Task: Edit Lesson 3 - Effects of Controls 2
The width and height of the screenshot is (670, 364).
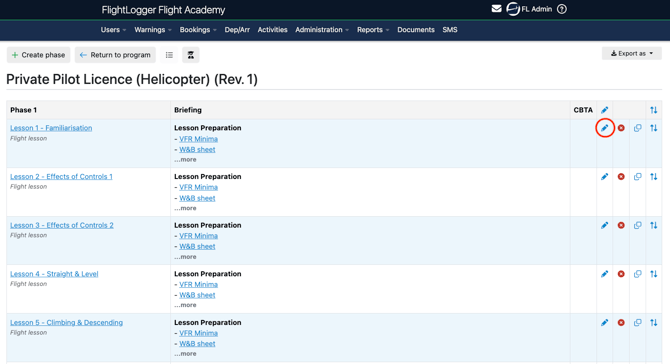Action: (605, 225)
